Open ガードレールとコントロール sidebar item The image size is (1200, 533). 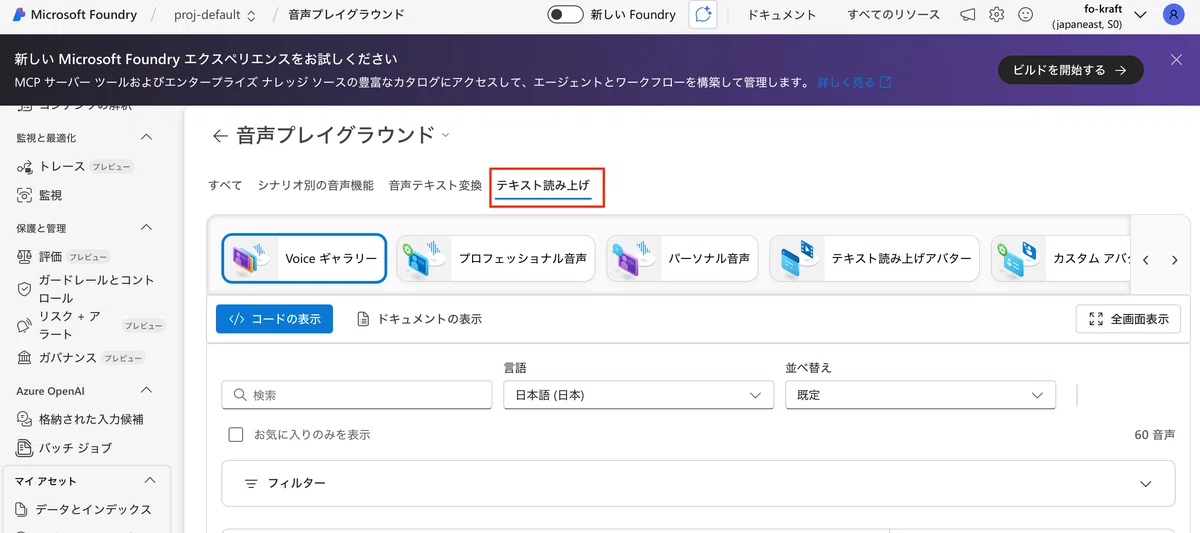(85, 289)
